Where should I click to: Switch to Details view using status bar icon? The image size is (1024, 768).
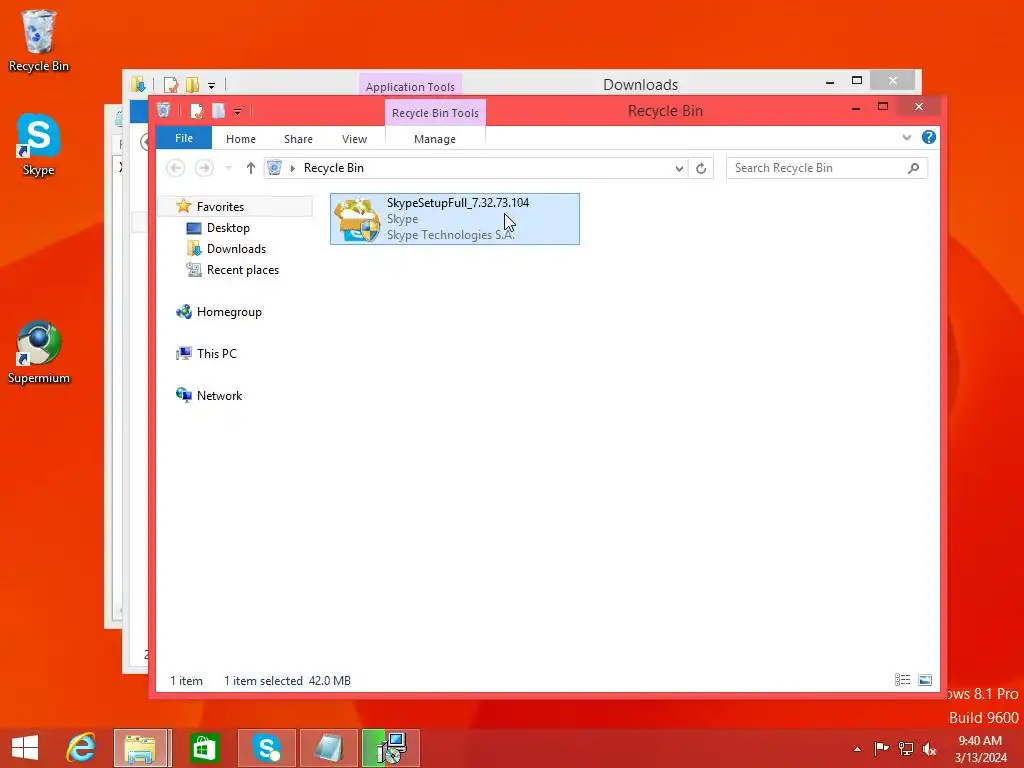click(902, 680)
